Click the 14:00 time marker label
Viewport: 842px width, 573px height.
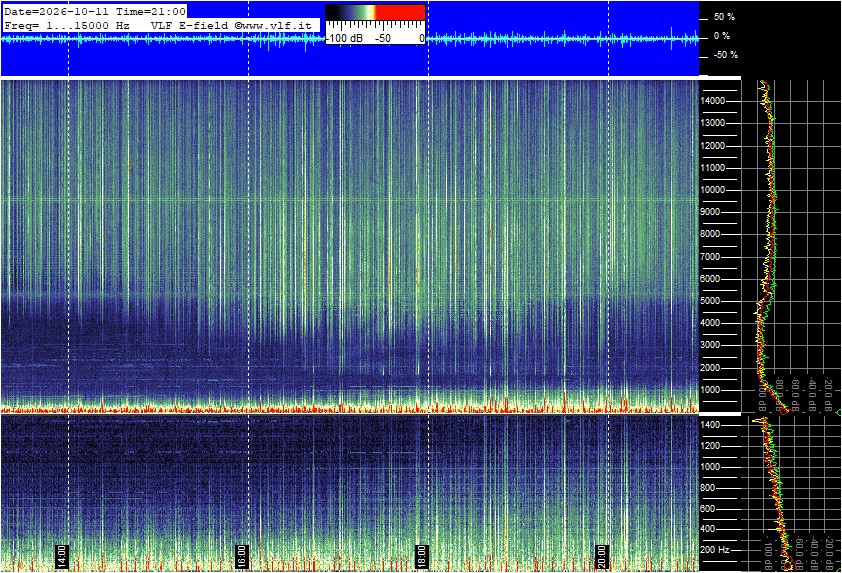pos(61,556)
